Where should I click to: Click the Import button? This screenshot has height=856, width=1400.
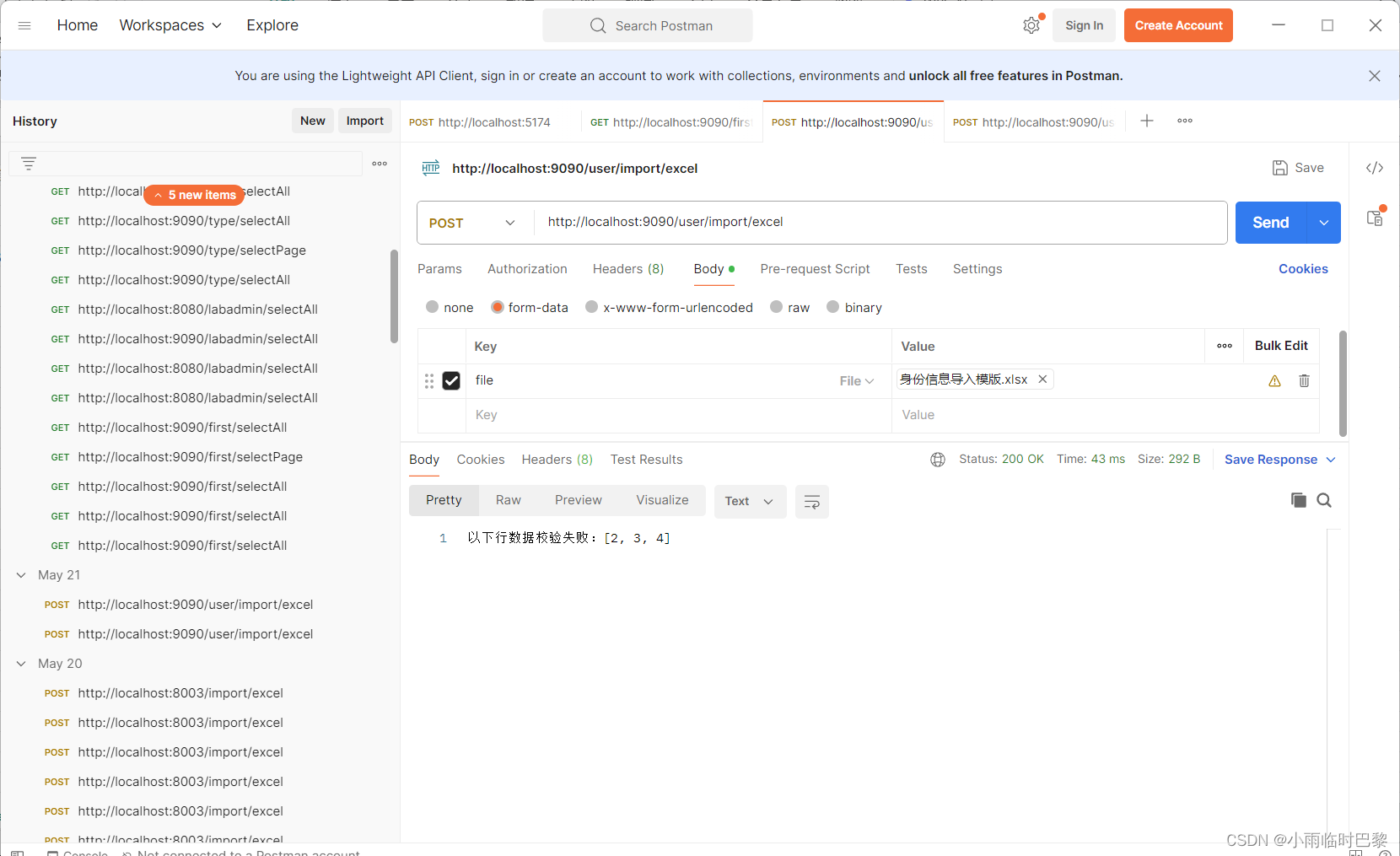[364, 121]
